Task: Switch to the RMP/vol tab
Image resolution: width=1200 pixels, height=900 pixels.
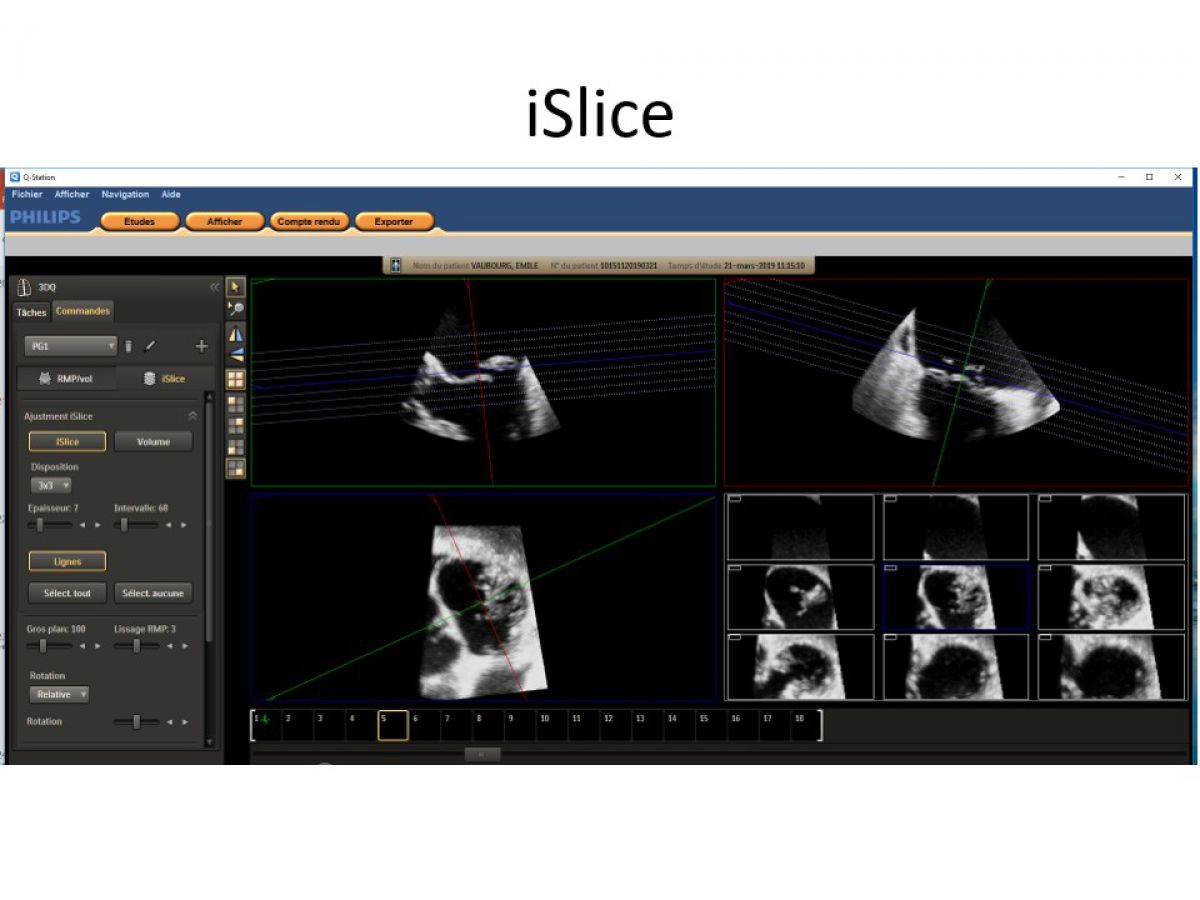Action: coord(67,379)
